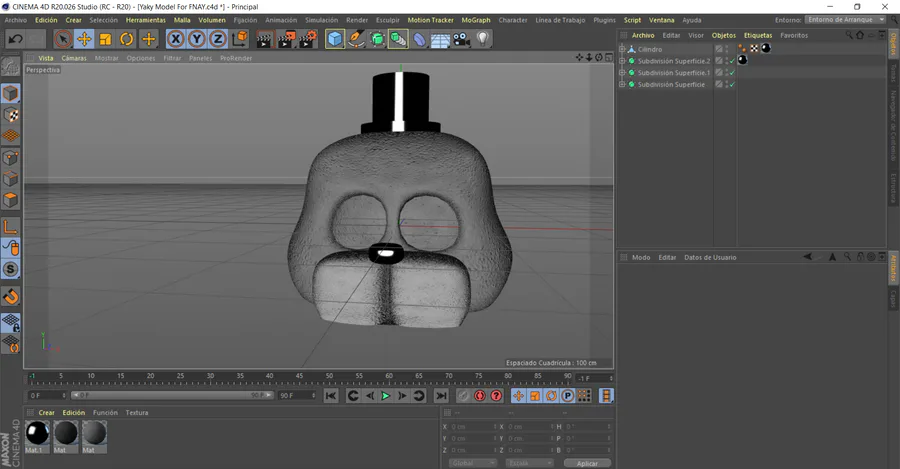Choose the Scale tool
Image resolution: width=900 pixels, height=469 pixels.
click(x=105, y=39)
